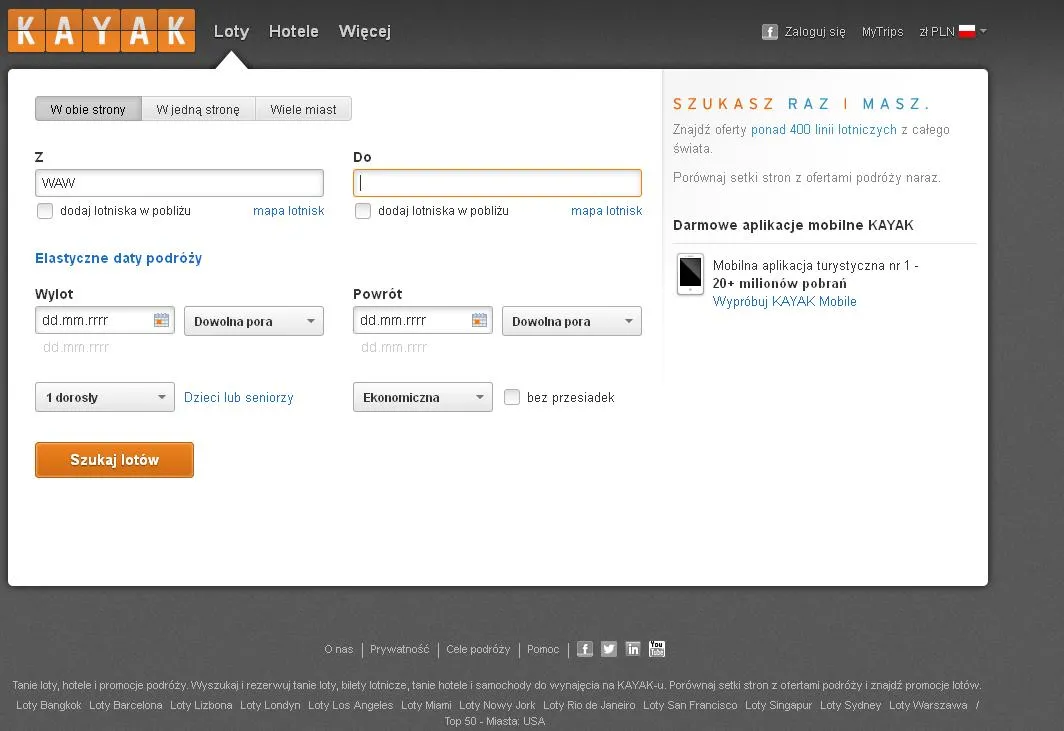The height and width of the screenshot is (731, 1064).
Task: Open the Top 50 - Miasta link
Action: click(x=481, y=721)
